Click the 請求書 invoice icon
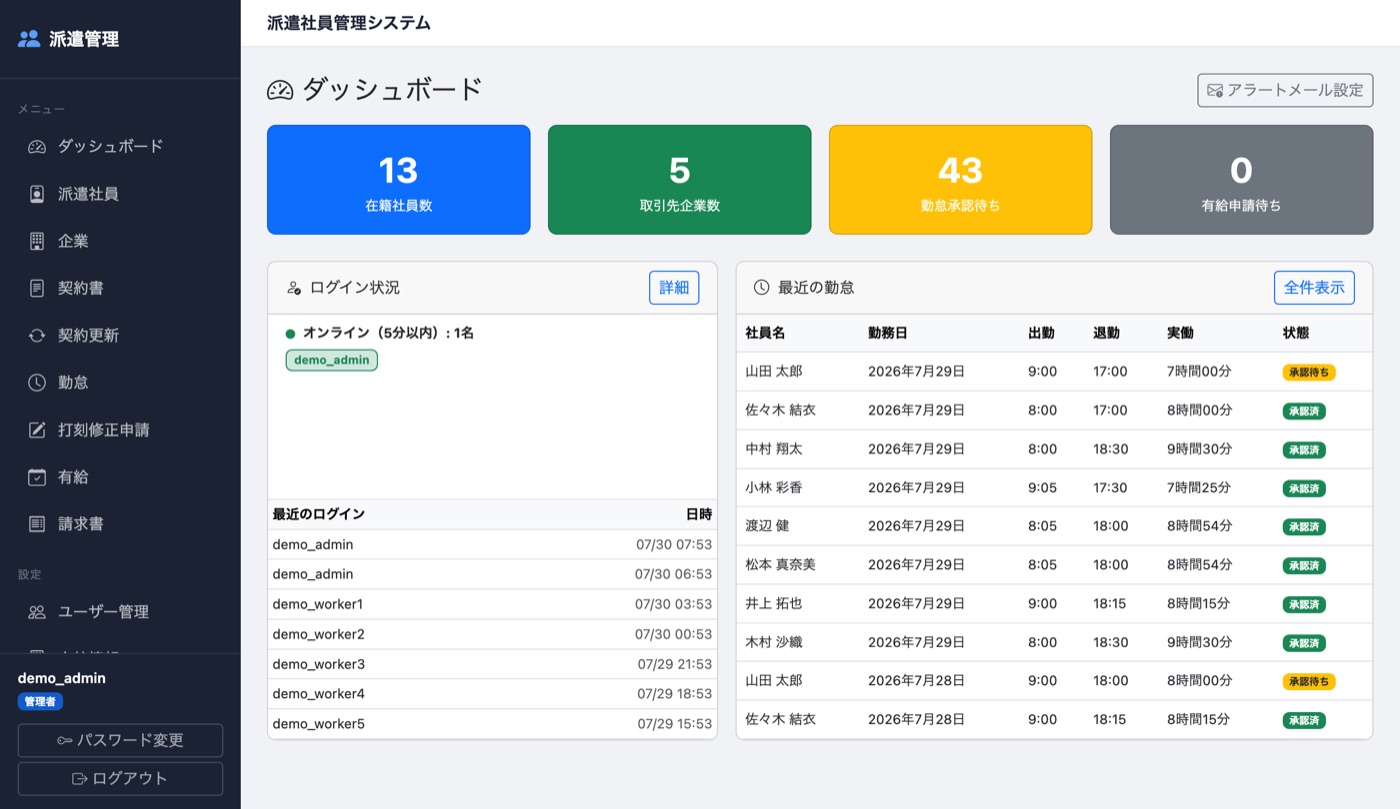Image resolution: width=1400 pixels, height=809 pixels. pos(37,524)
